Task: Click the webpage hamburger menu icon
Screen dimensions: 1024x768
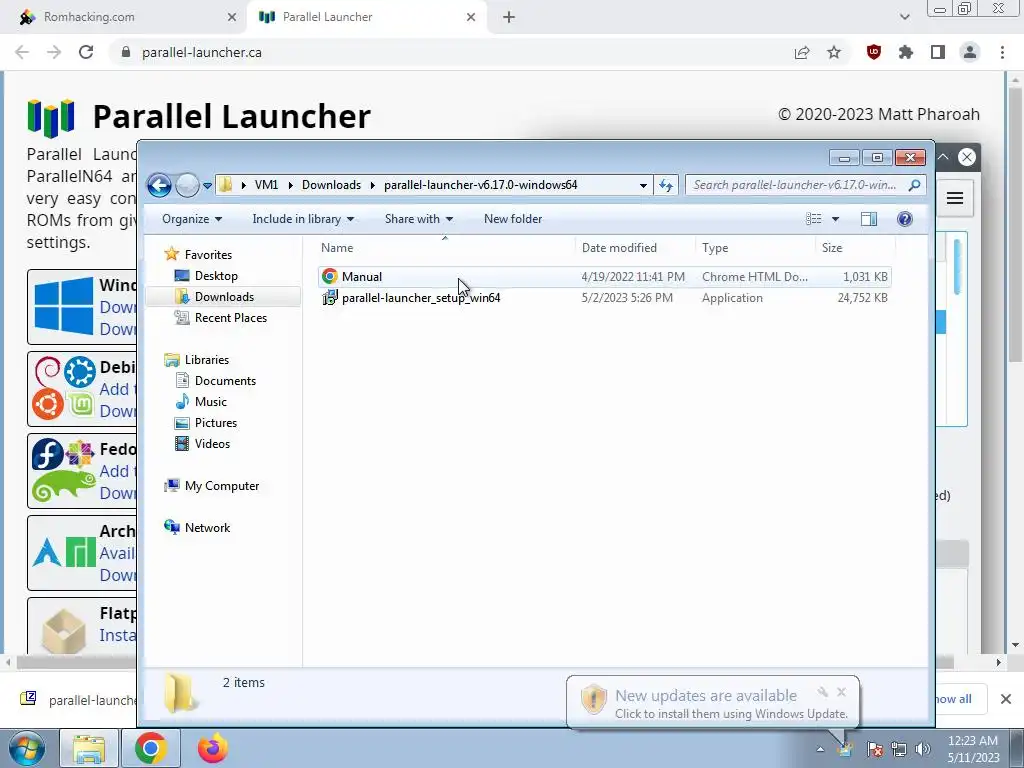Action: click(955, 198)
